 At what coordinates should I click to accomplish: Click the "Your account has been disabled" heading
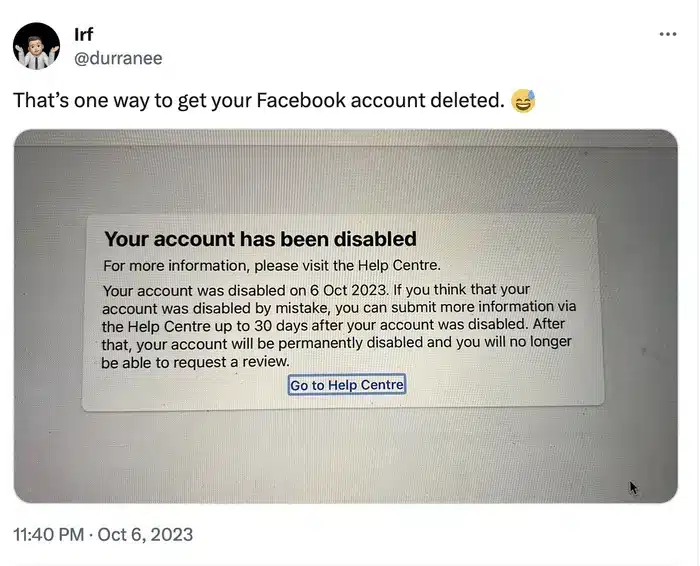click(260, 239)
